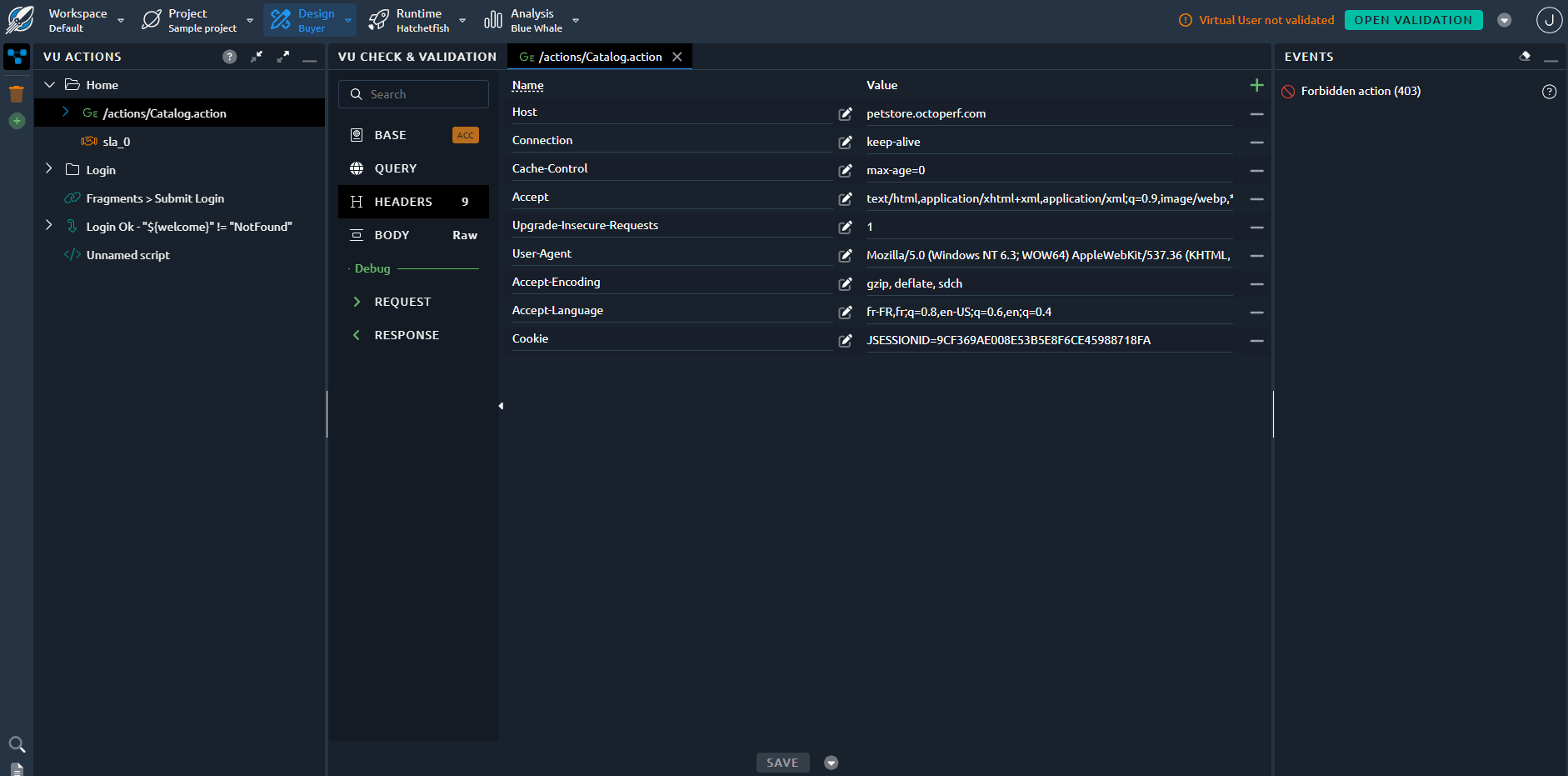The height and width of the screenshot is (776, 1568).
Task: Click the green plus icon below the trash
Action: click(16, 121)
